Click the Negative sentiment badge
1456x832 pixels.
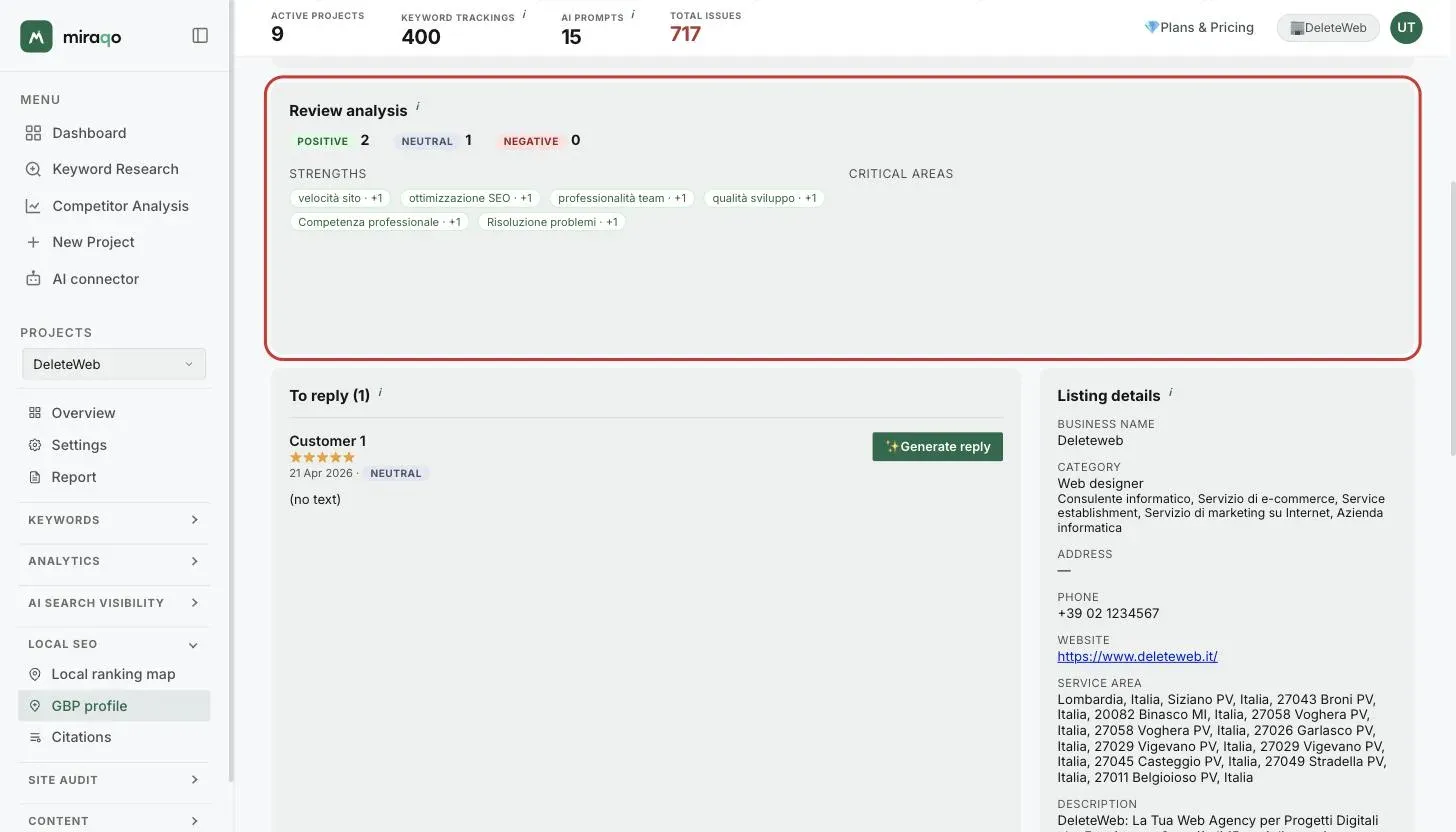pyautogui.click(x=530, y=141)
